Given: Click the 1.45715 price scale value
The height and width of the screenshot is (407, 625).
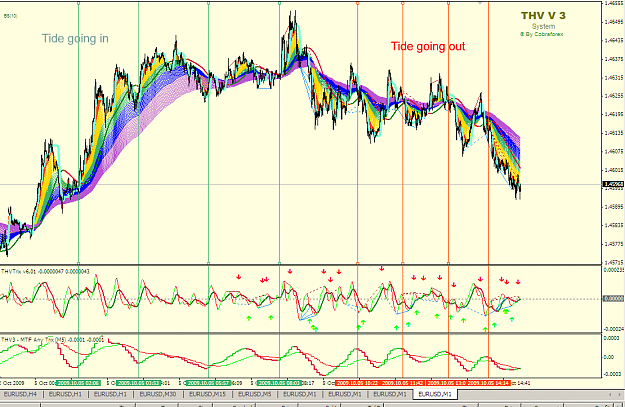Looking at the screenshot, I should [614, 262].
